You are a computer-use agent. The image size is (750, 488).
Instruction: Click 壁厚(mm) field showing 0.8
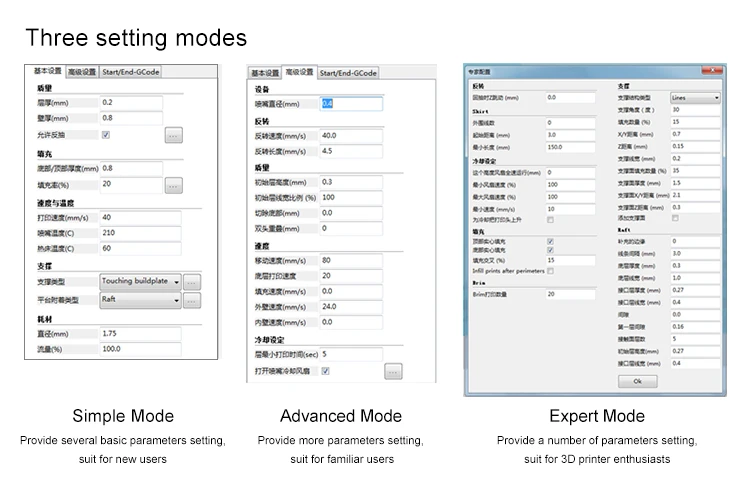(x=131, y=118)
